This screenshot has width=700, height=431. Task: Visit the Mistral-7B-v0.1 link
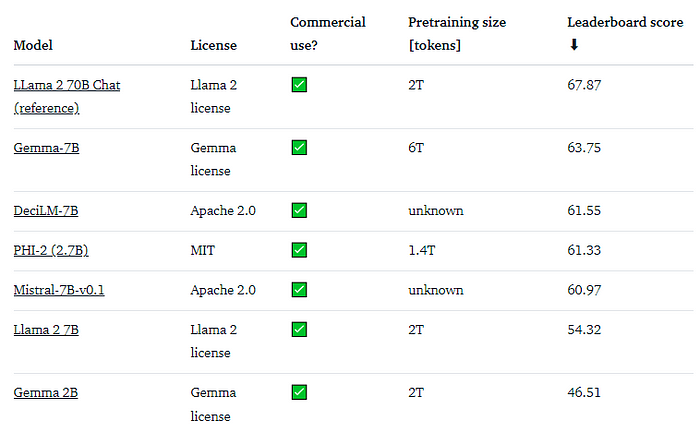(59, 290)
